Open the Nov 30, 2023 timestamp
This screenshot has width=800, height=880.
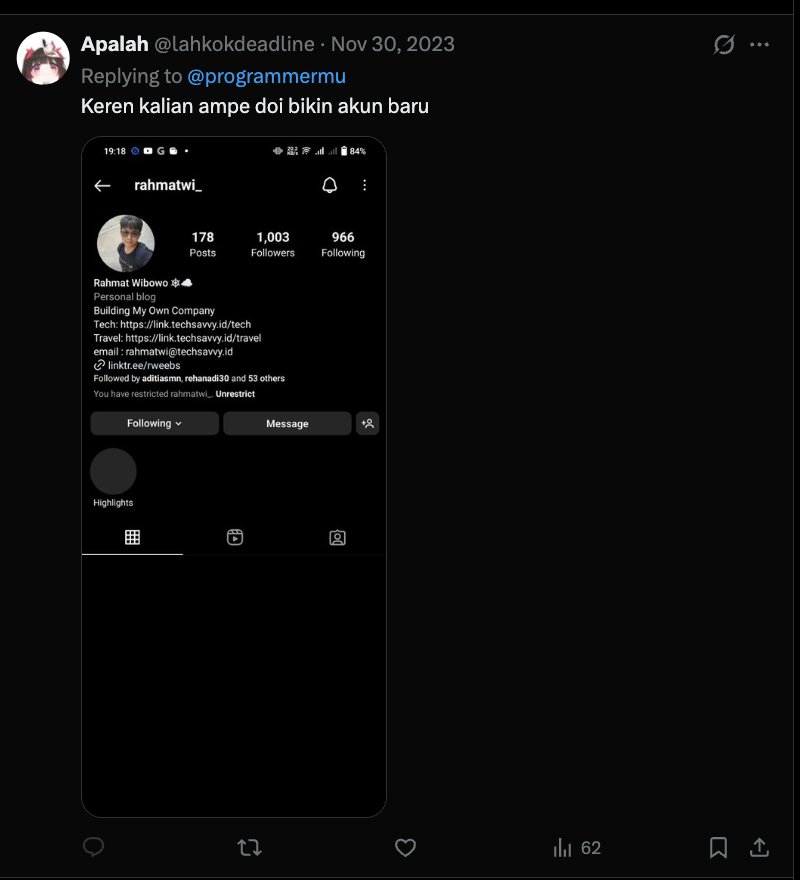[392, 44]
